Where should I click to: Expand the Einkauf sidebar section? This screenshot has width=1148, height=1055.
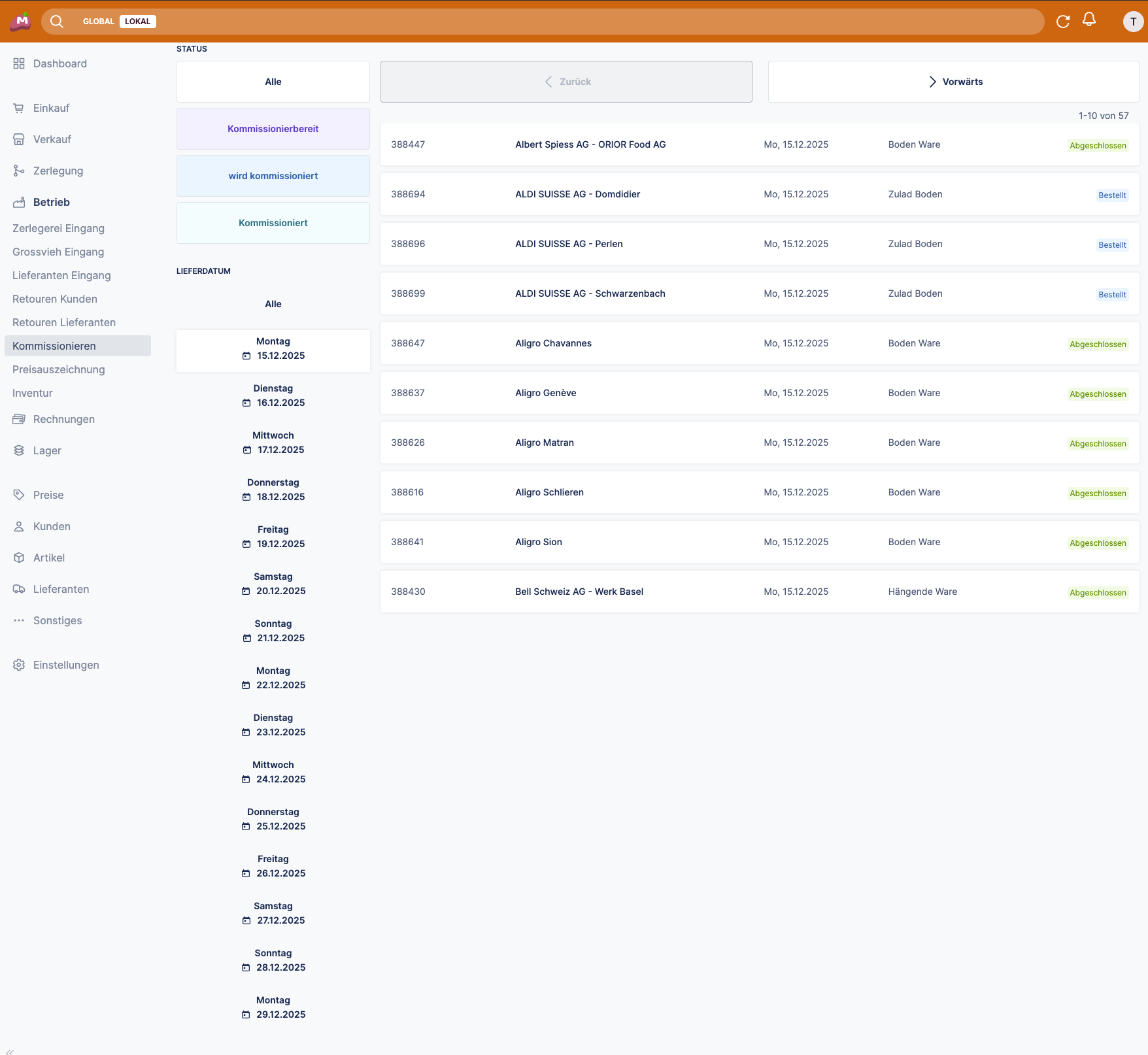51,108
